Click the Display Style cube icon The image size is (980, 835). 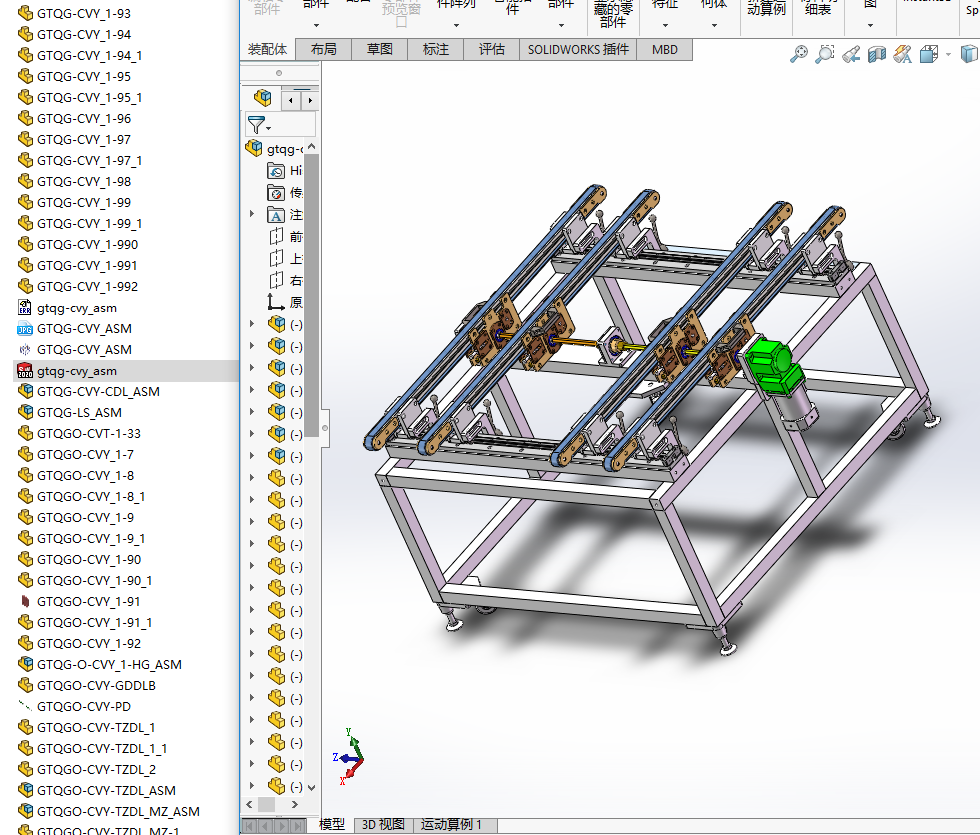point(969,54)
